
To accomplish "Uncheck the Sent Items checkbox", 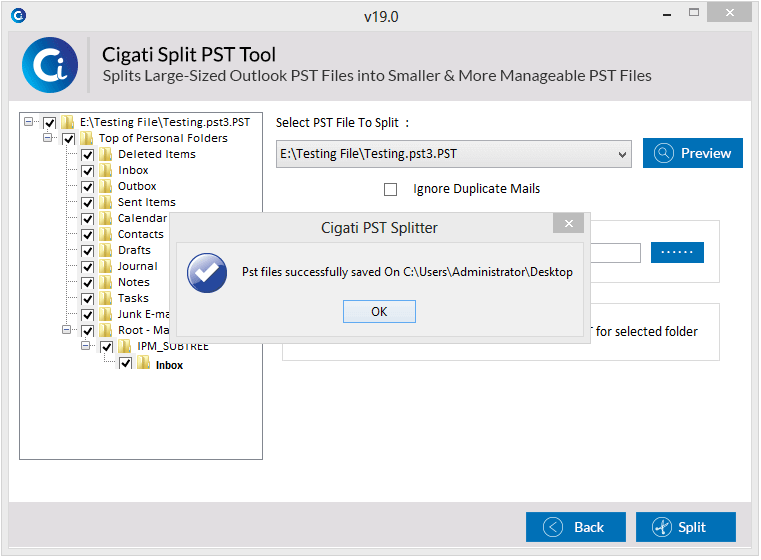I will tap(87, 203).
